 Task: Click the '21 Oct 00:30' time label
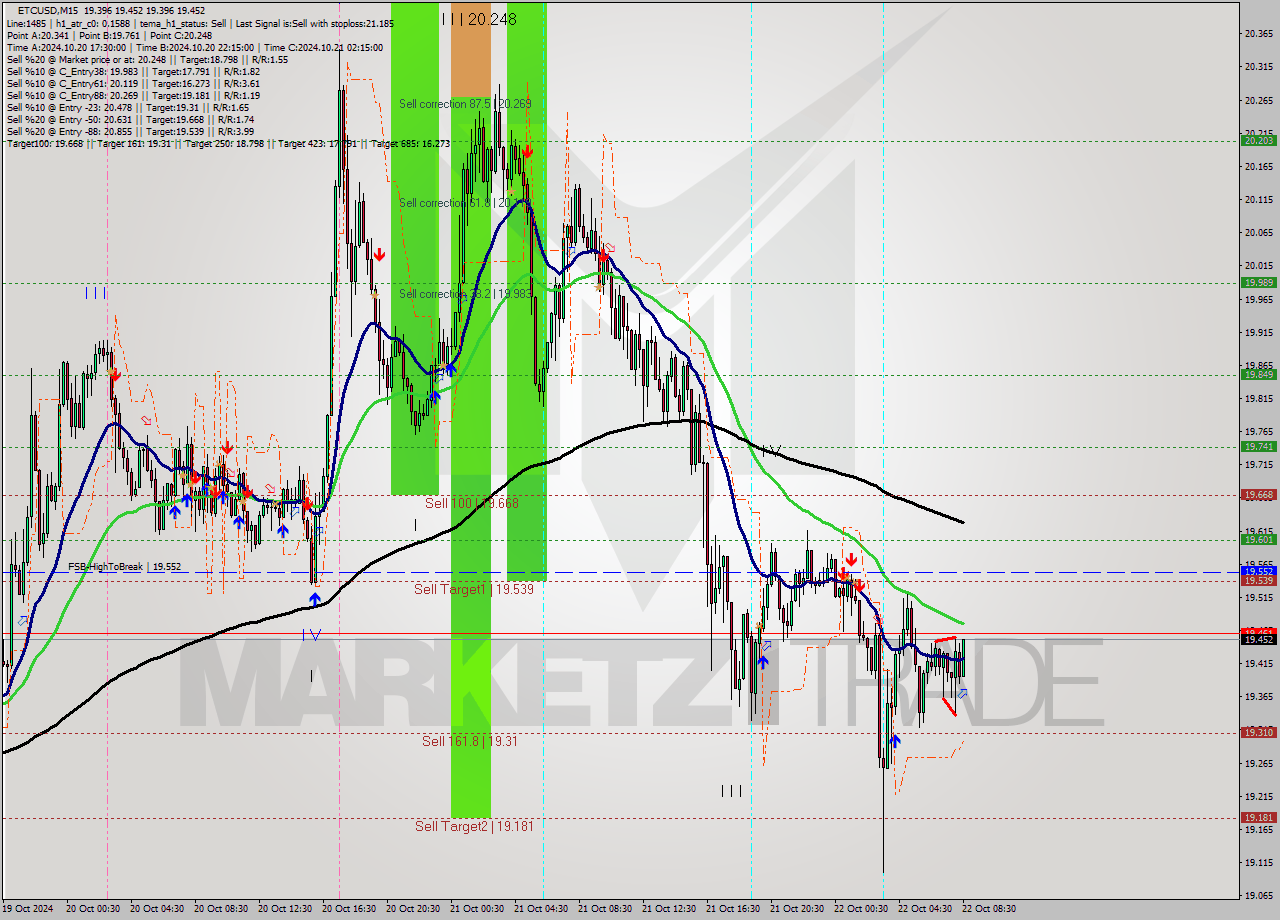(x=477, y=909)
